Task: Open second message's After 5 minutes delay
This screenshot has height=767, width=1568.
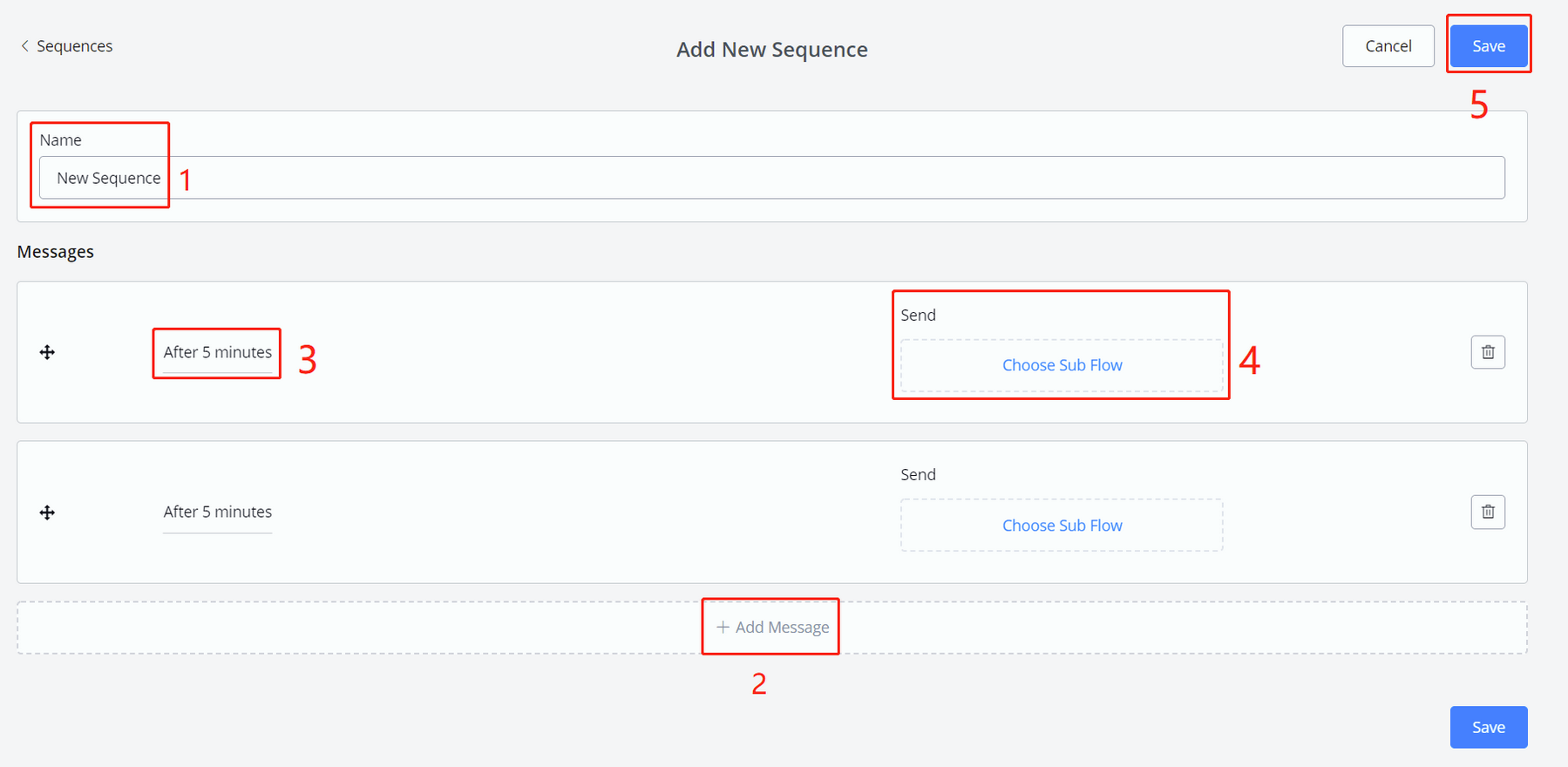Action: 218,512
